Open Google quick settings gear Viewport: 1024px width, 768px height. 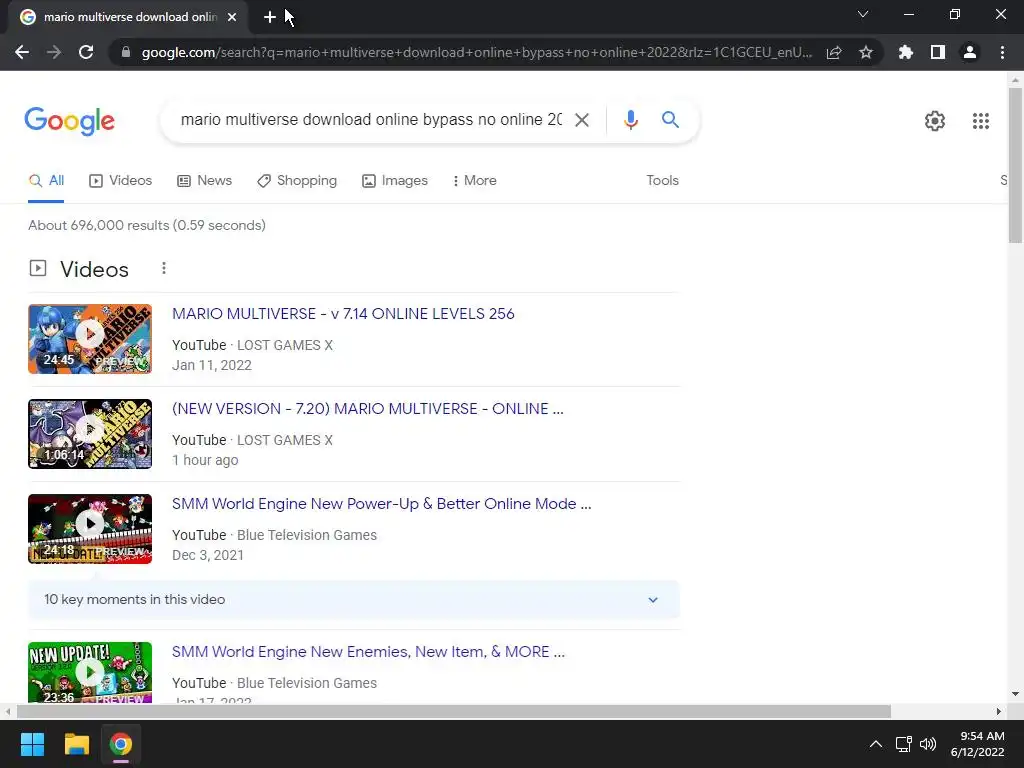tap(935, 121)
